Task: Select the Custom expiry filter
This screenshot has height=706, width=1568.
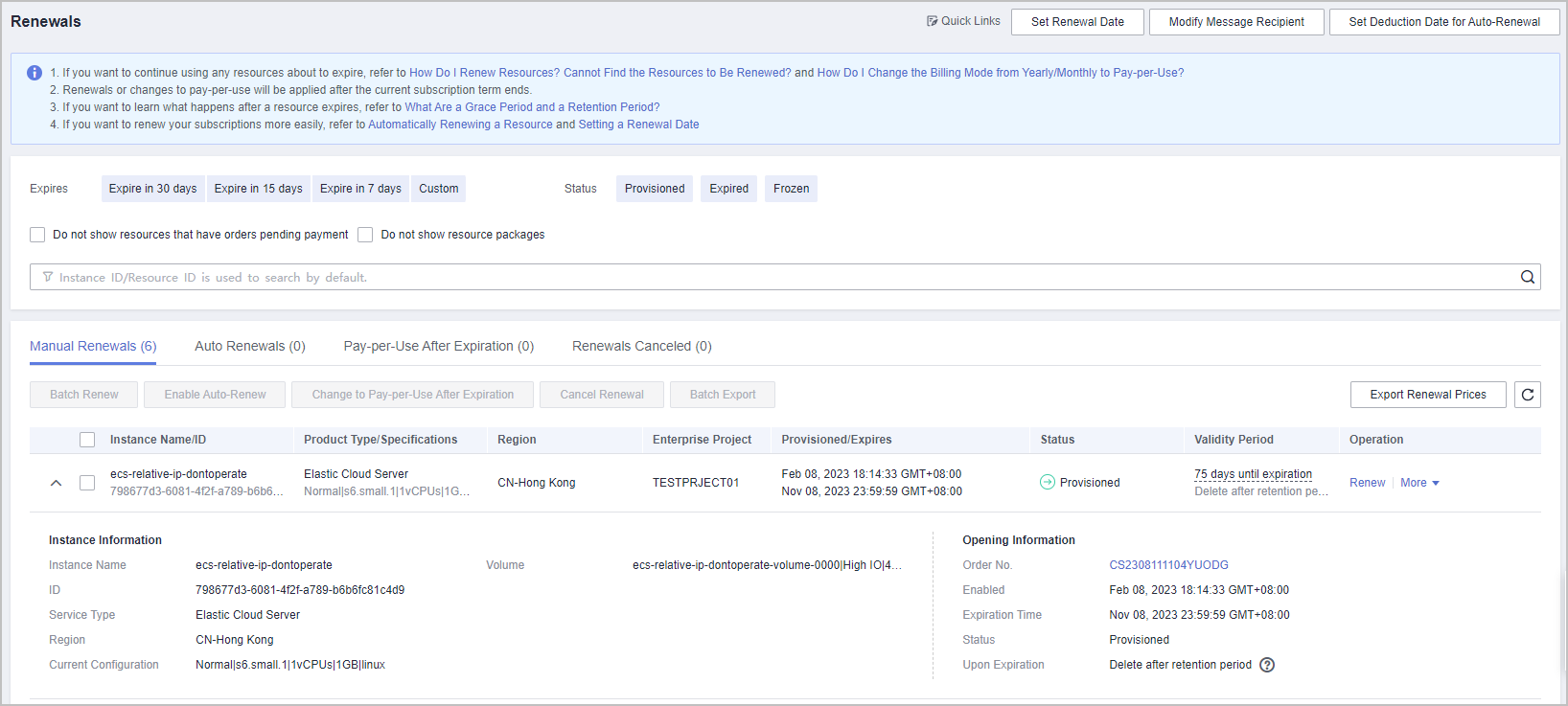Action: [x=438, y=189]
